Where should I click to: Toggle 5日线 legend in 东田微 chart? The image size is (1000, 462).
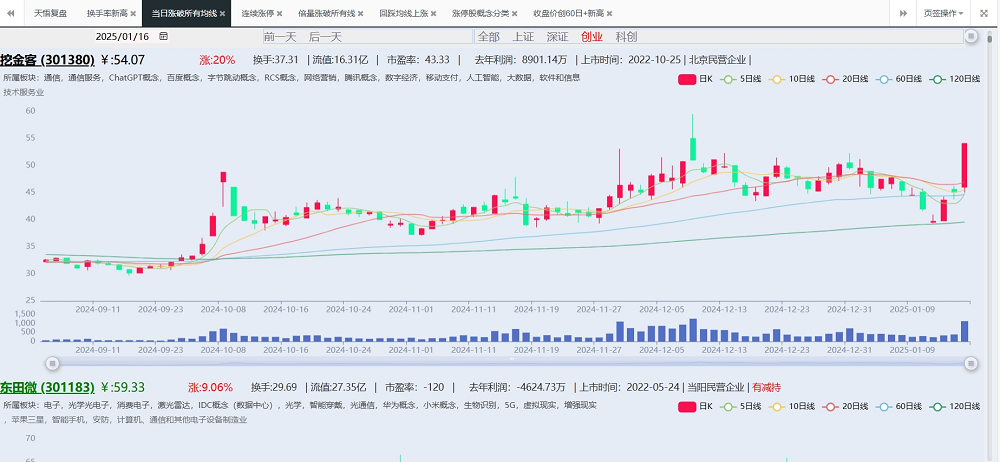click(x=740, y=406)
